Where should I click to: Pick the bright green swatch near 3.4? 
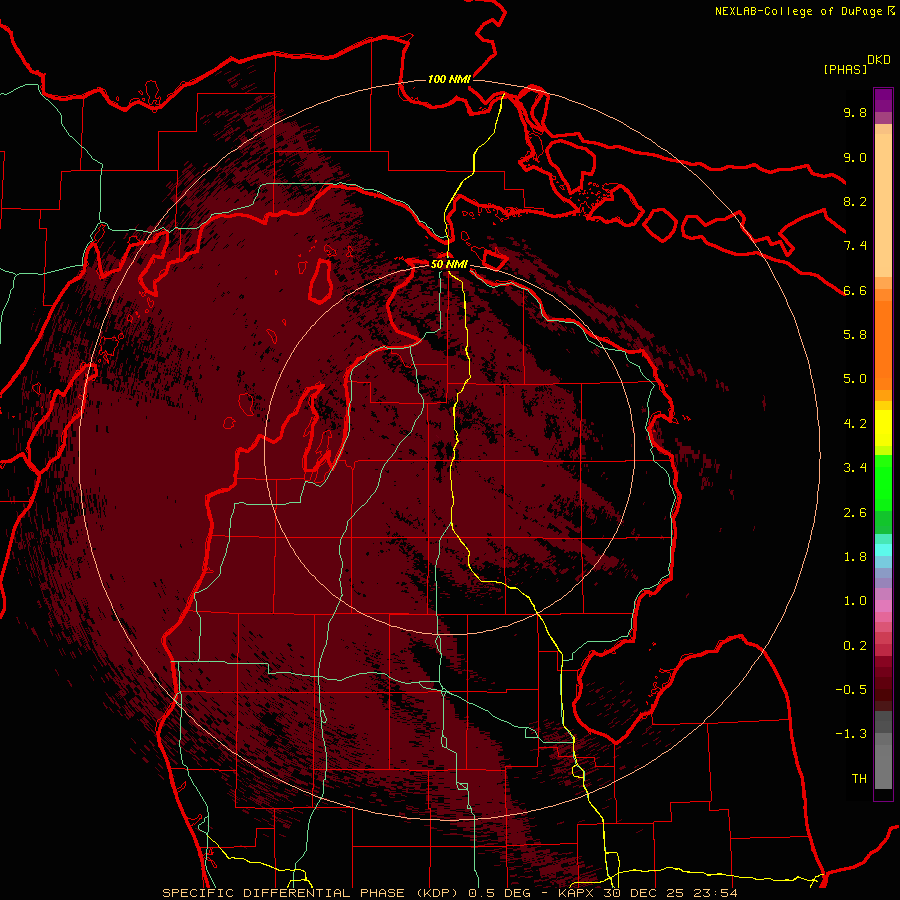tap(883, 482)
